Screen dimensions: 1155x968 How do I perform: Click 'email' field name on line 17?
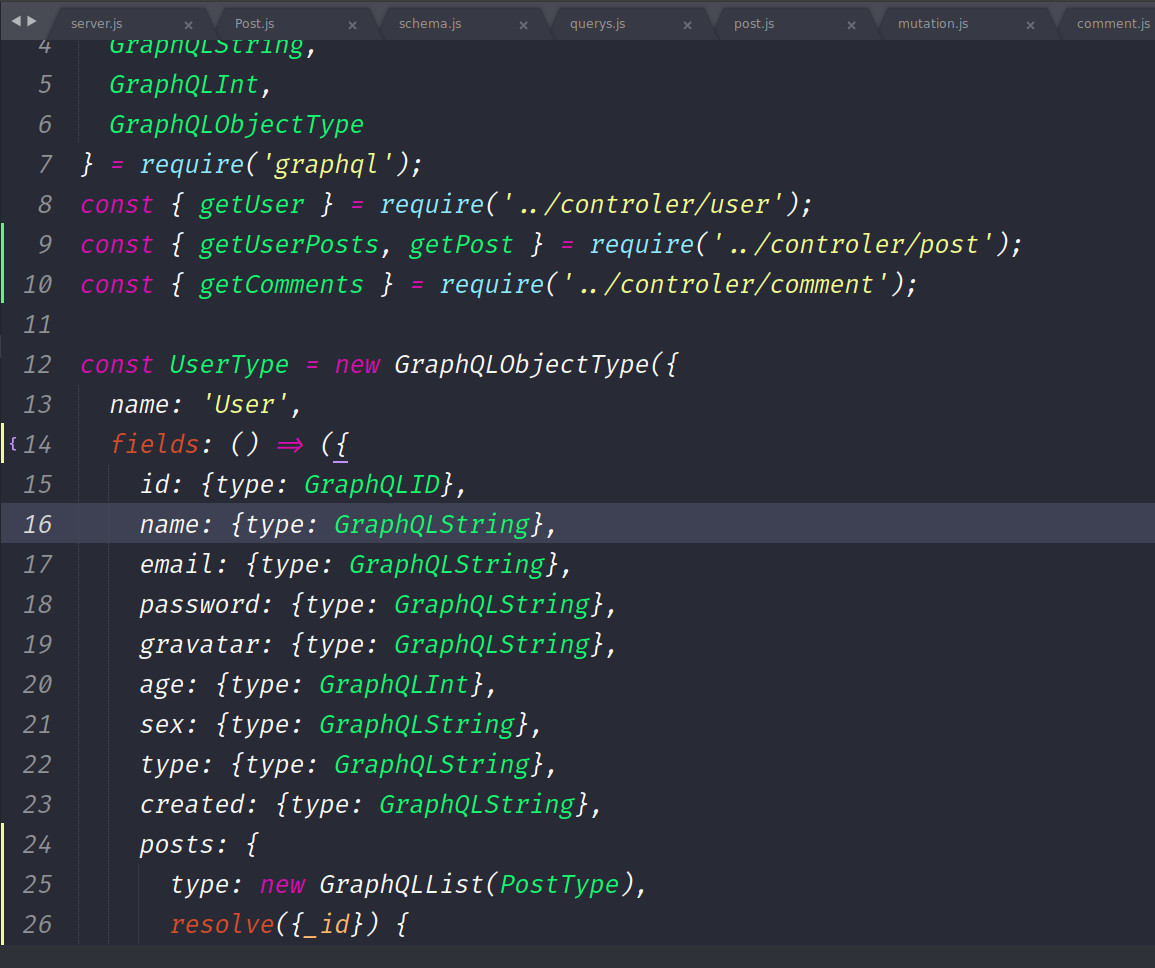[x=176, y=564]
